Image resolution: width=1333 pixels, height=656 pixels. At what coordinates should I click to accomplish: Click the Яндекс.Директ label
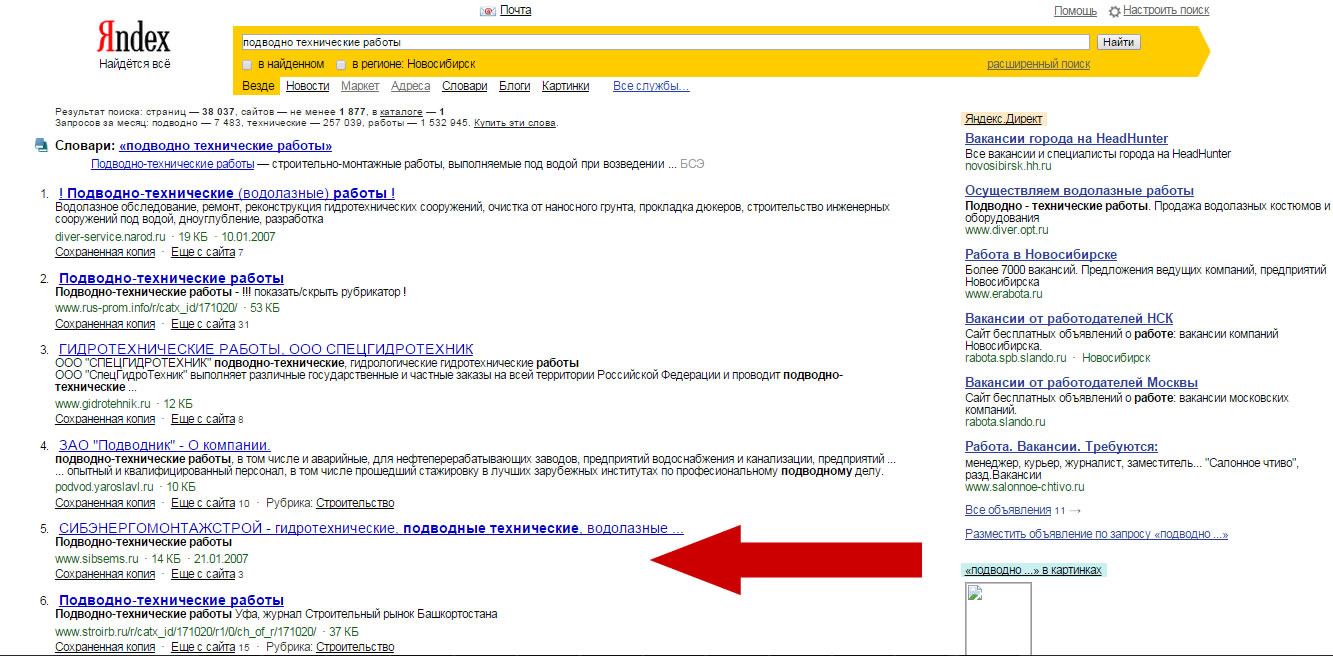pyautogui.click(x=1003, y=119)
